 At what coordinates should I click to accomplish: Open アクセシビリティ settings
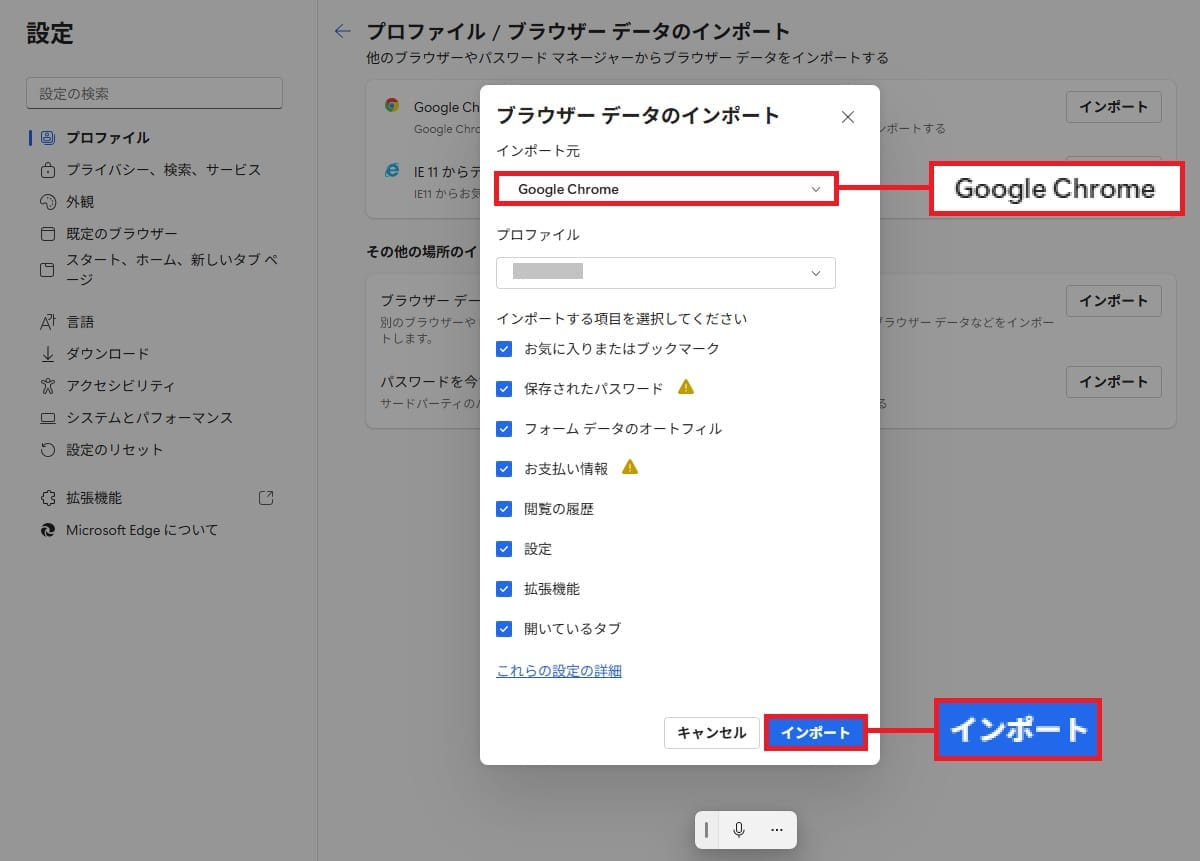pos(121,386)
